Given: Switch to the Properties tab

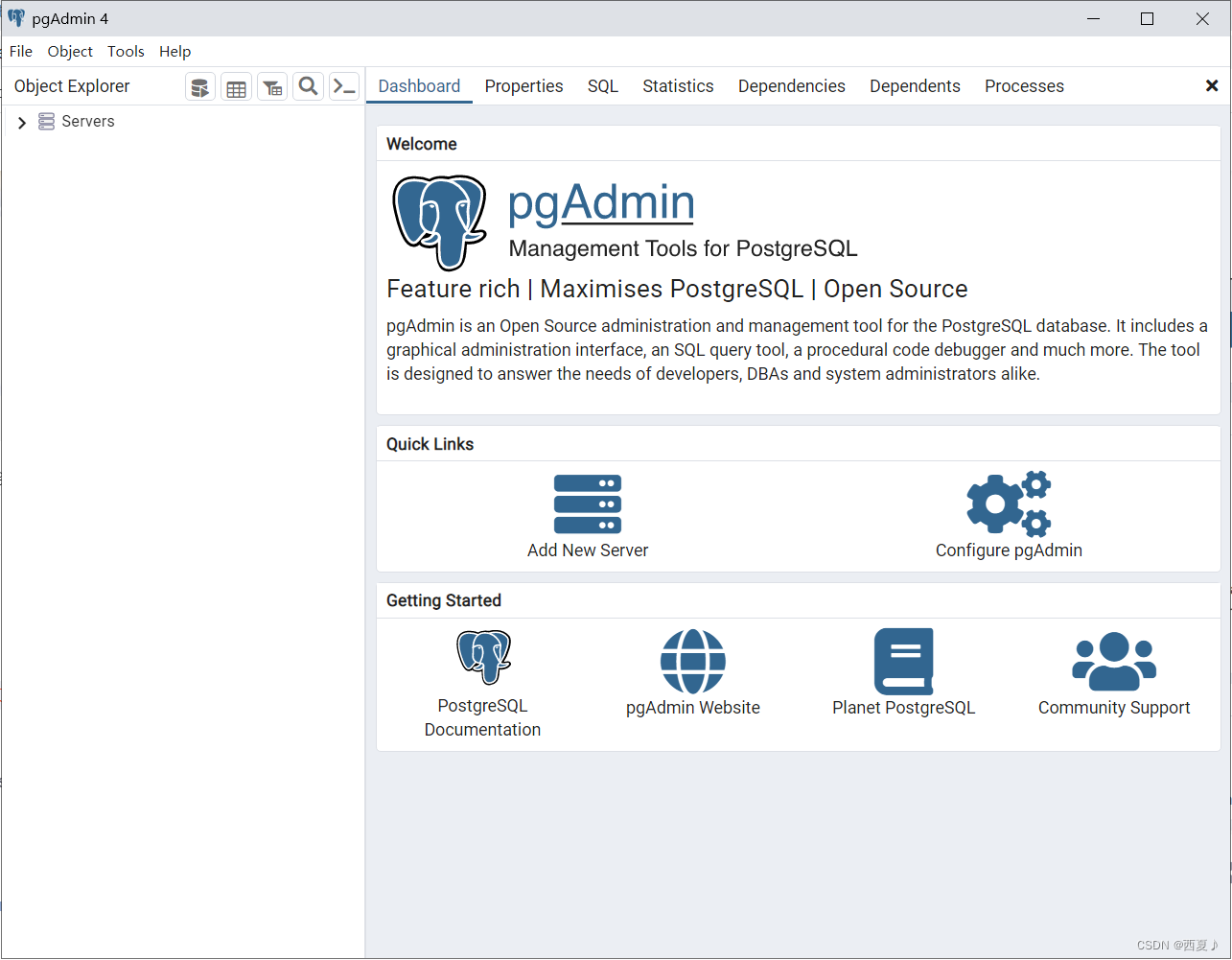Looking at the screenshot, I should (x=523, y=86).
